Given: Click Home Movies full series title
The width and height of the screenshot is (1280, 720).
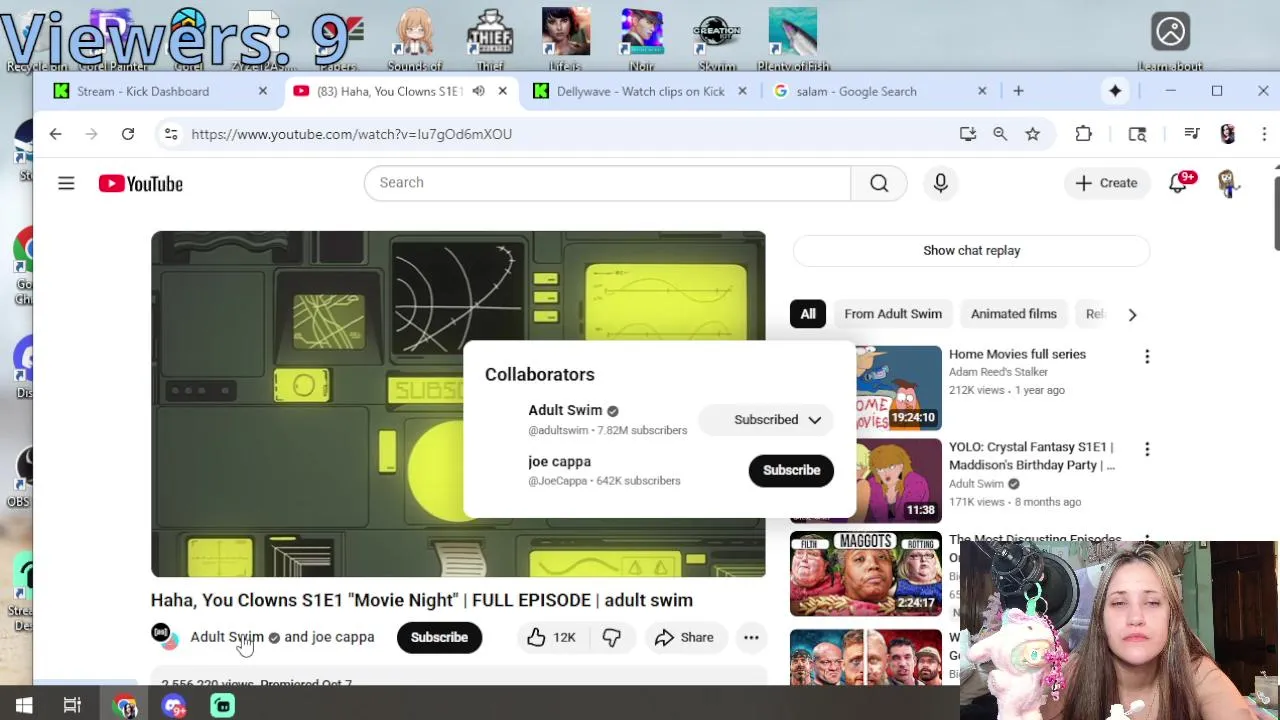Looking at the screenshot, I should coord(1017,354).
